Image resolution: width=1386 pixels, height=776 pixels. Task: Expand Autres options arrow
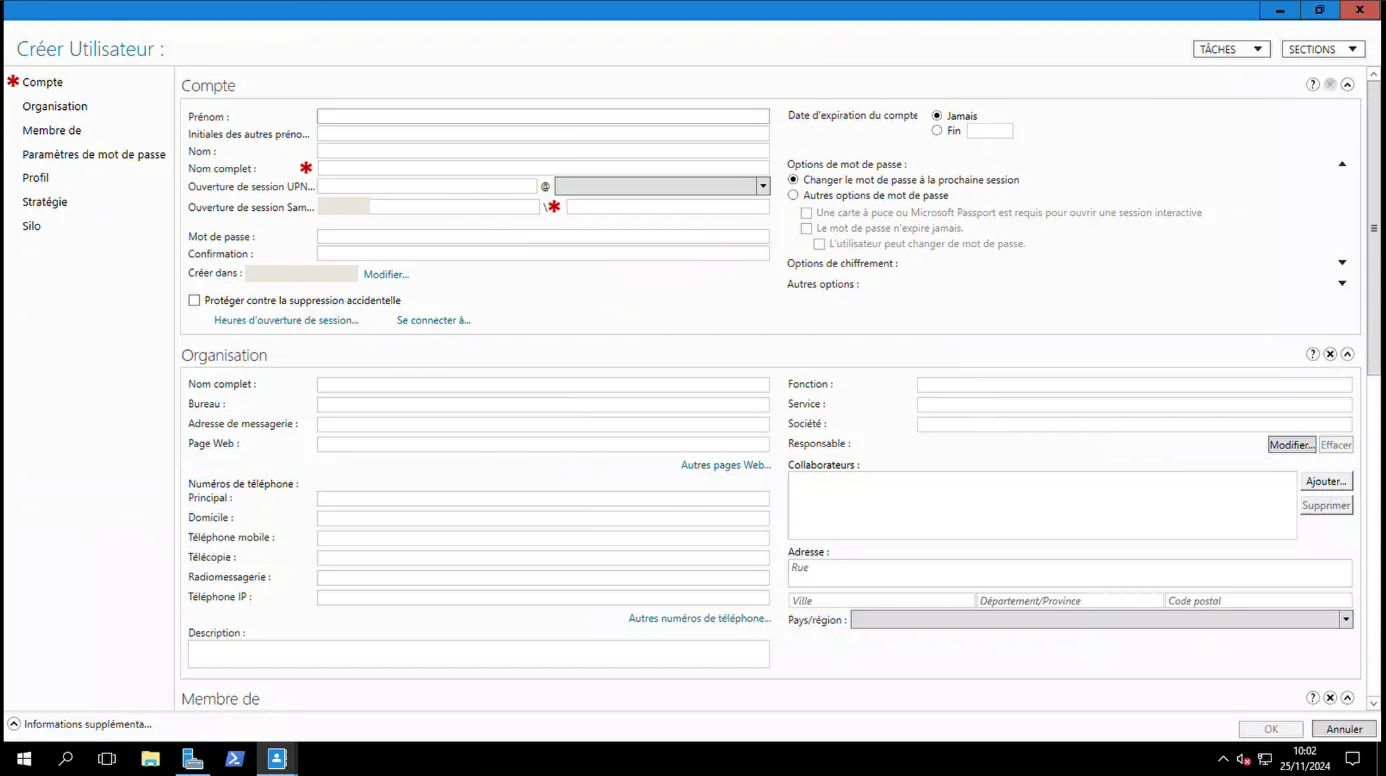tap(1343, 284)
